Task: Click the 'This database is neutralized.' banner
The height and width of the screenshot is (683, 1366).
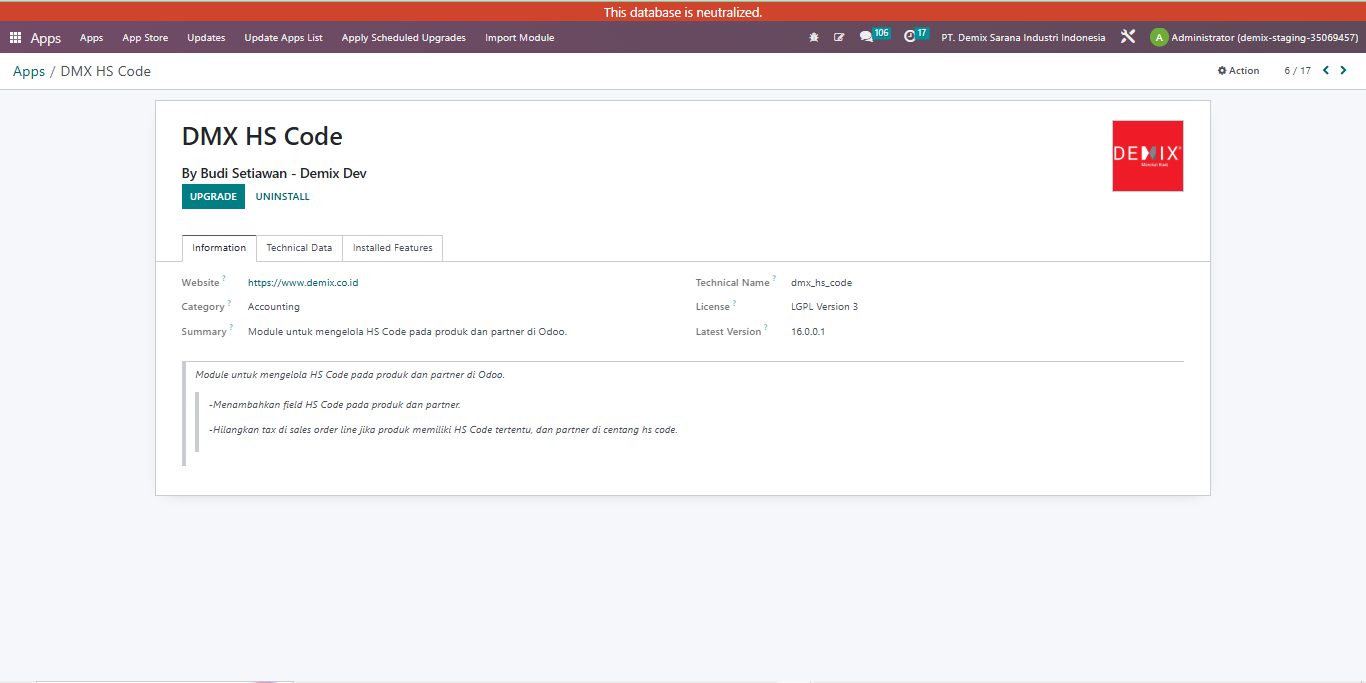Action: click(683, 12)
